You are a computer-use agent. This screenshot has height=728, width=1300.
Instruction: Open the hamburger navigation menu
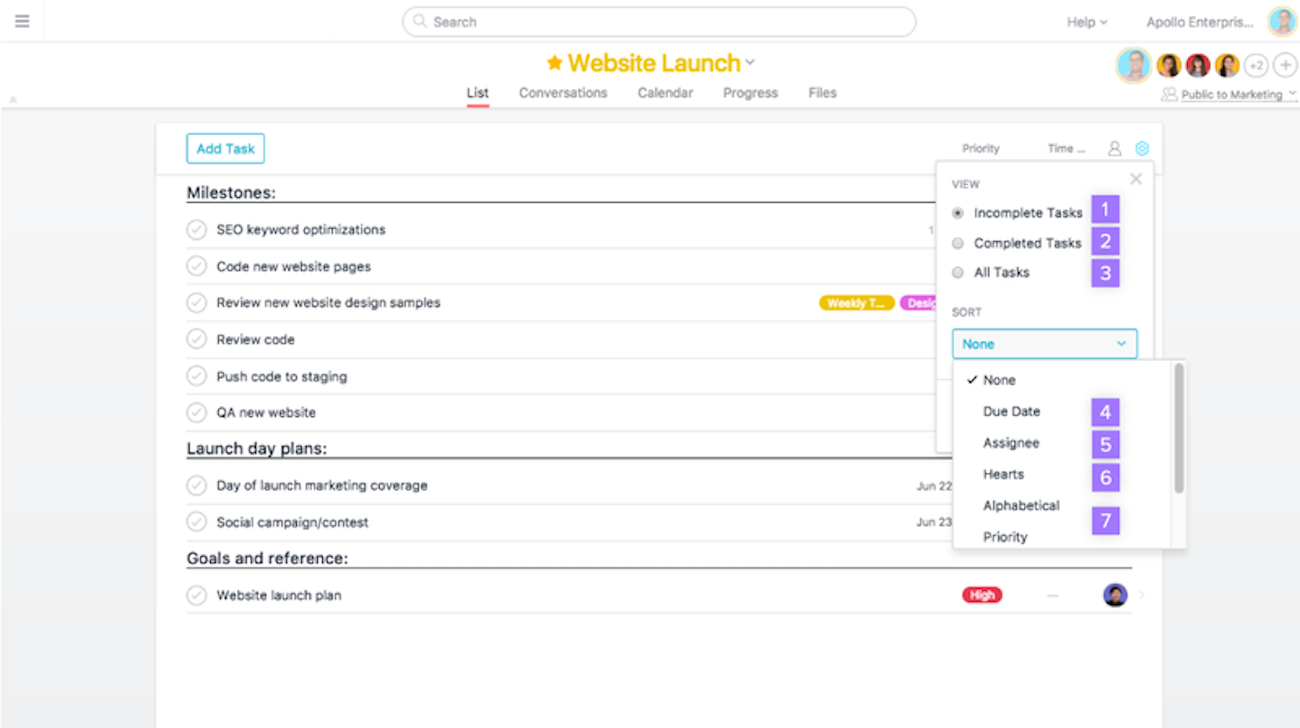(x=22, y=21)
